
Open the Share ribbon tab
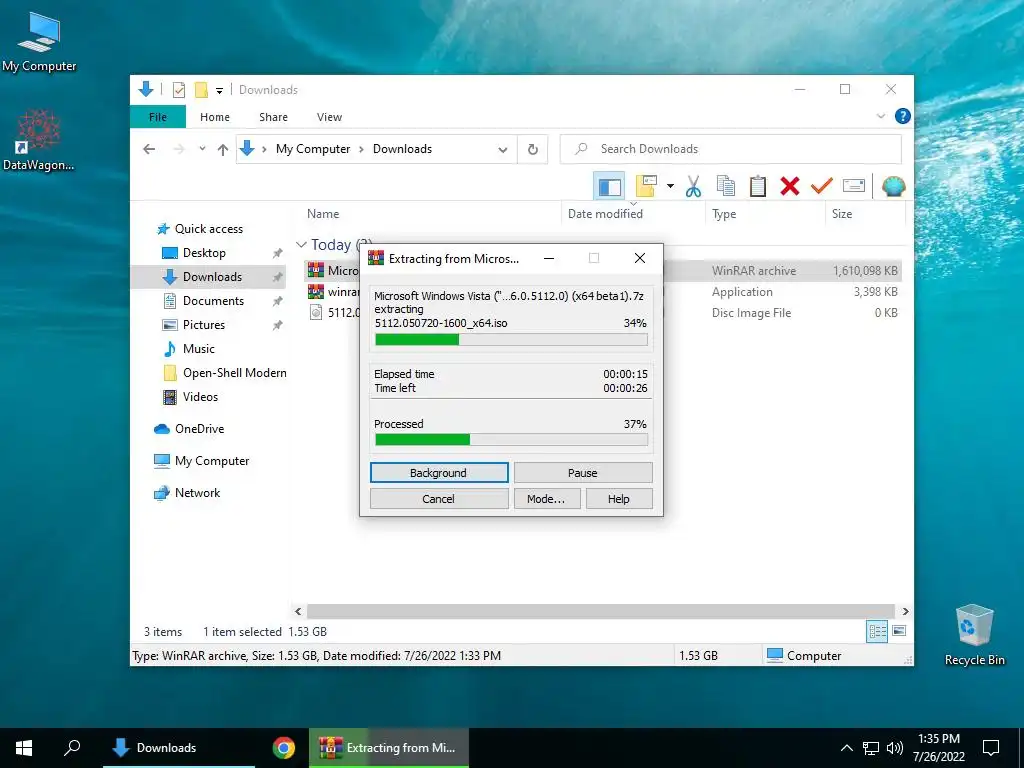point(273,117)
